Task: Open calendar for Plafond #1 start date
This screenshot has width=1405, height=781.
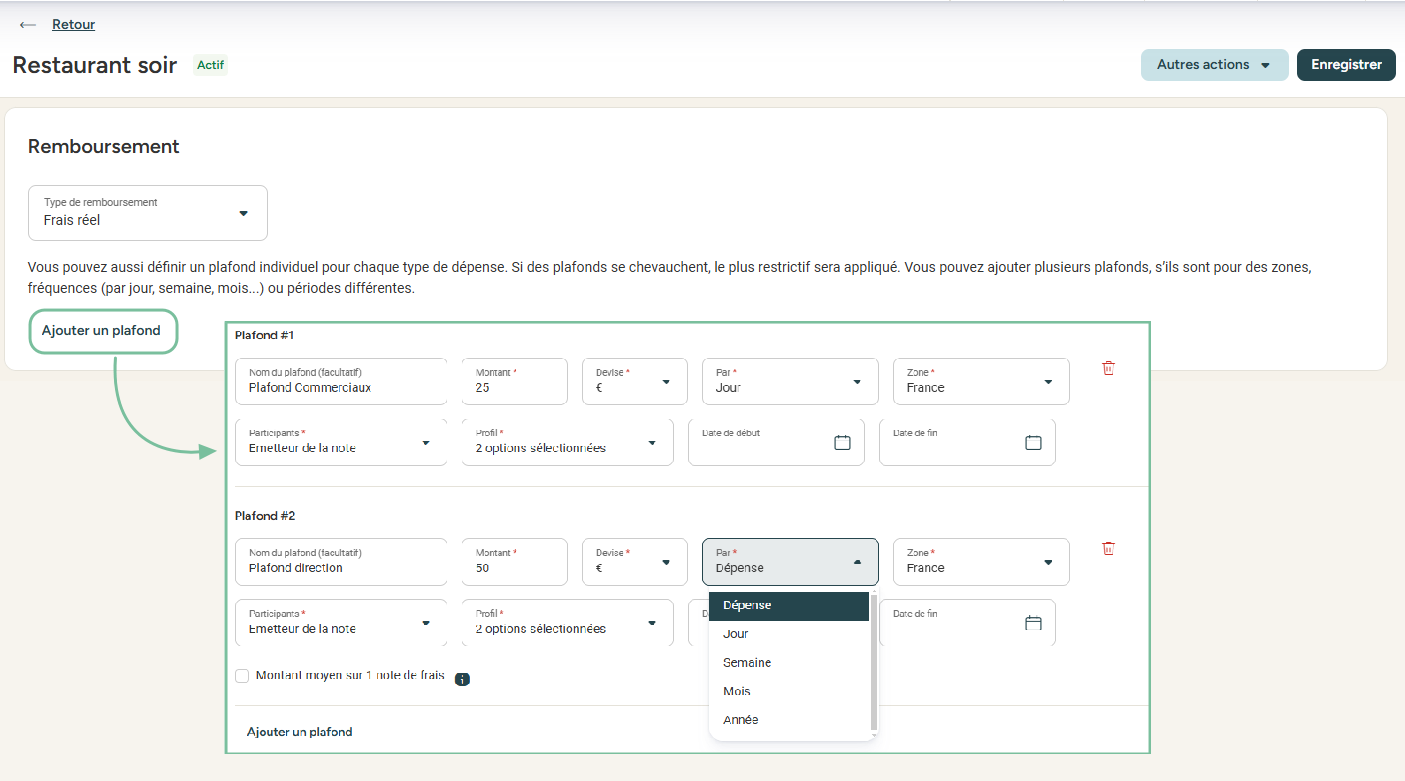Action: pyautogui.click(x=842, y=442)
